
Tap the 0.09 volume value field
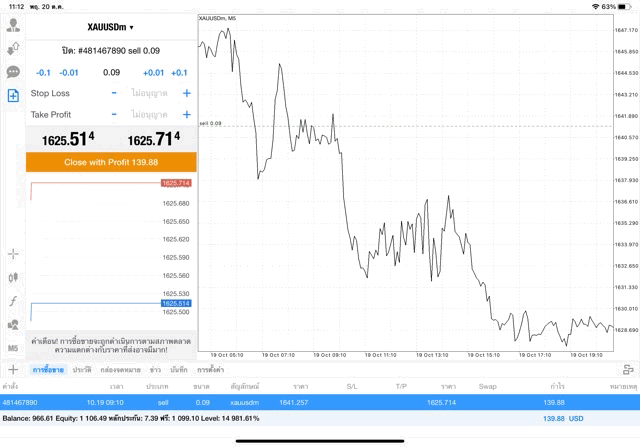point(111,73)
